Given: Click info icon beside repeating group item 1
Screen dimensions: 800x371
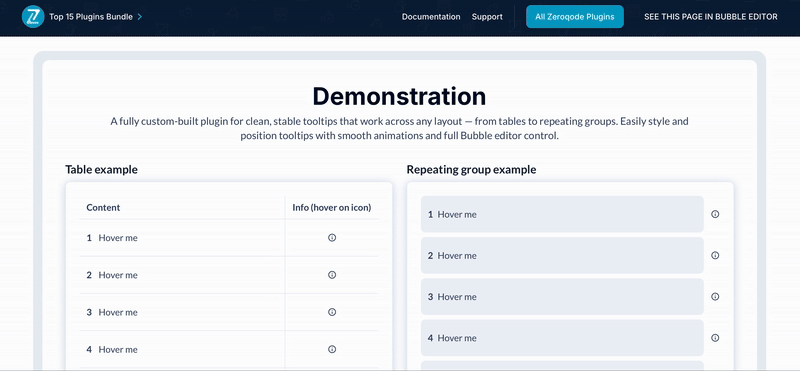Looking at the screenshot, I should (715, 214).
